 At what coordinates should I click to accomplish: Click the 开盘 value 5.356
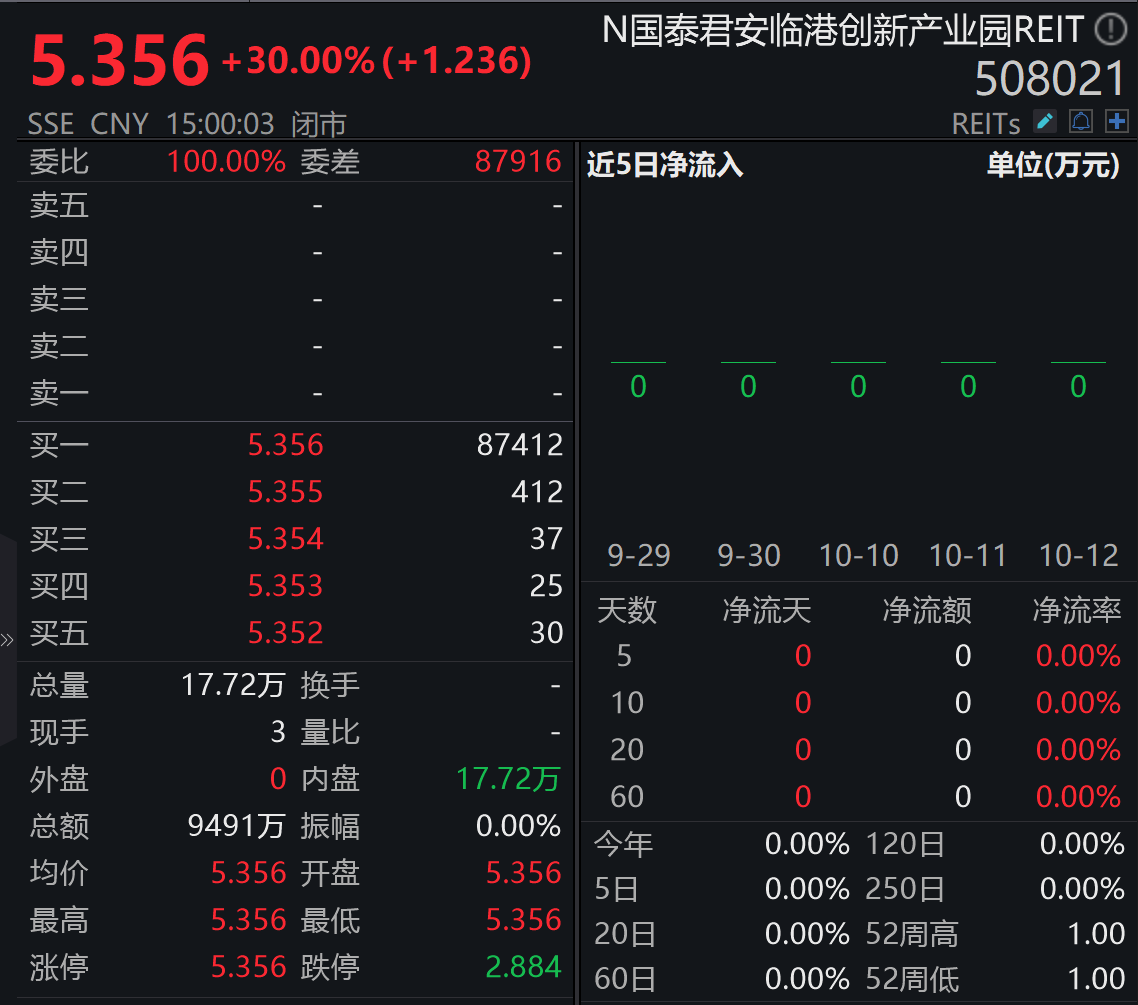point(523,873)
